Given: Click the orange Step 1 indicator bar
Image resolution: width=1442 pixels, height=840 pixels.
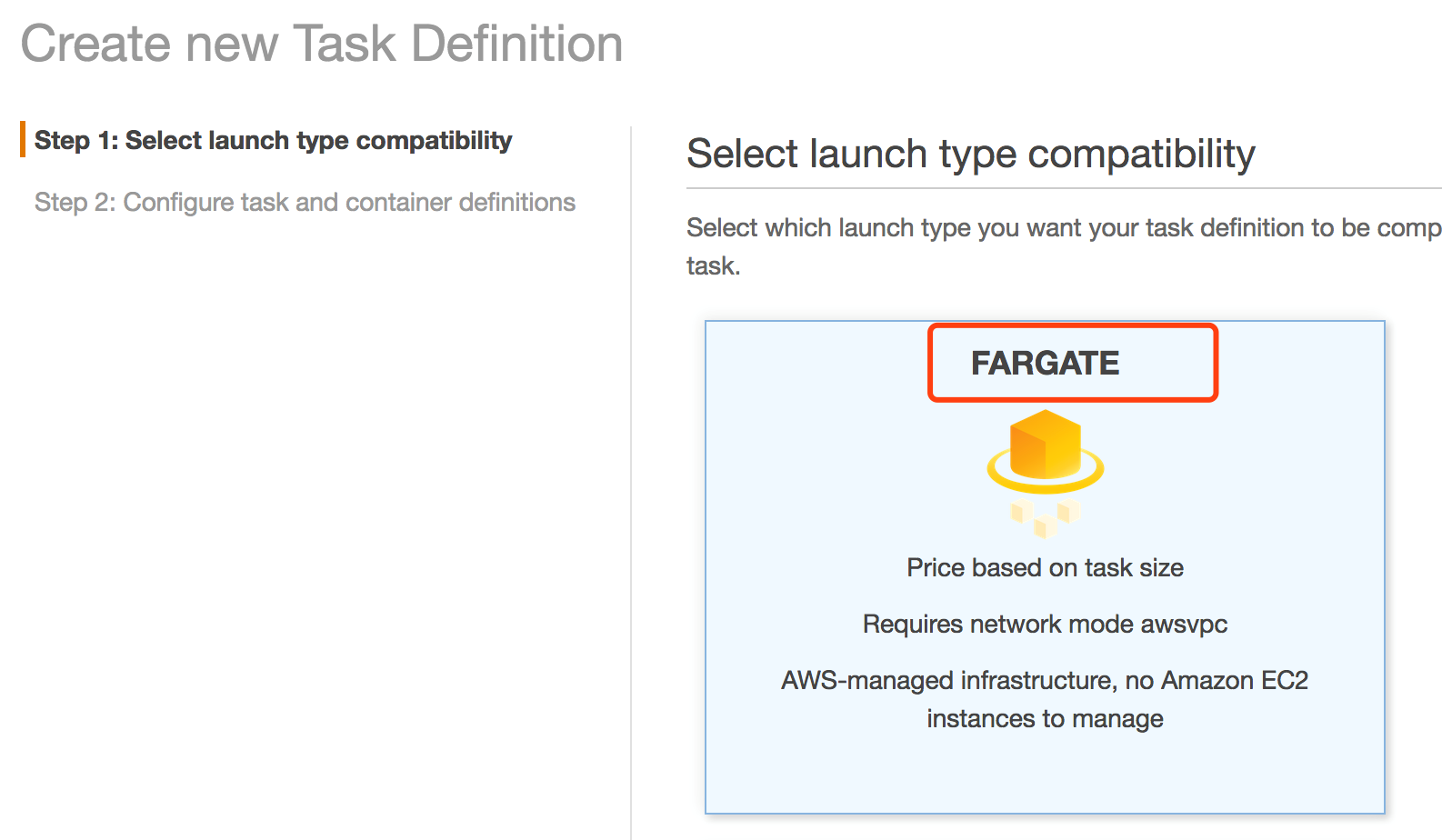Looking at the screenshot, I should (22, 140).
